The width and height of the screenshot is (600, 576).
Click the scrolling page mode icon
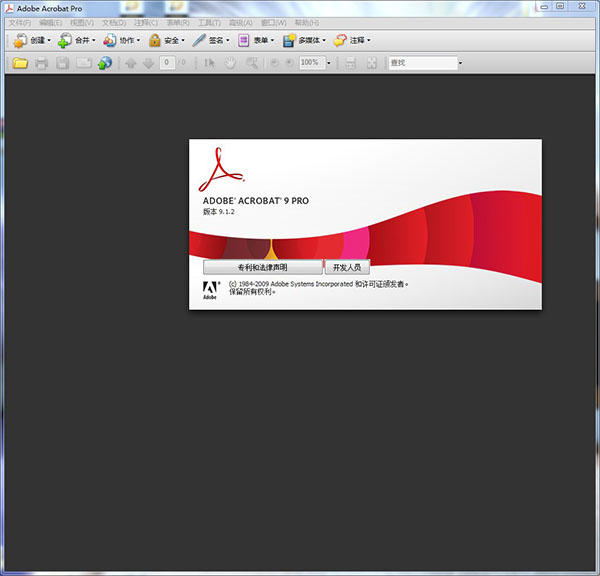tap(351, 63)
